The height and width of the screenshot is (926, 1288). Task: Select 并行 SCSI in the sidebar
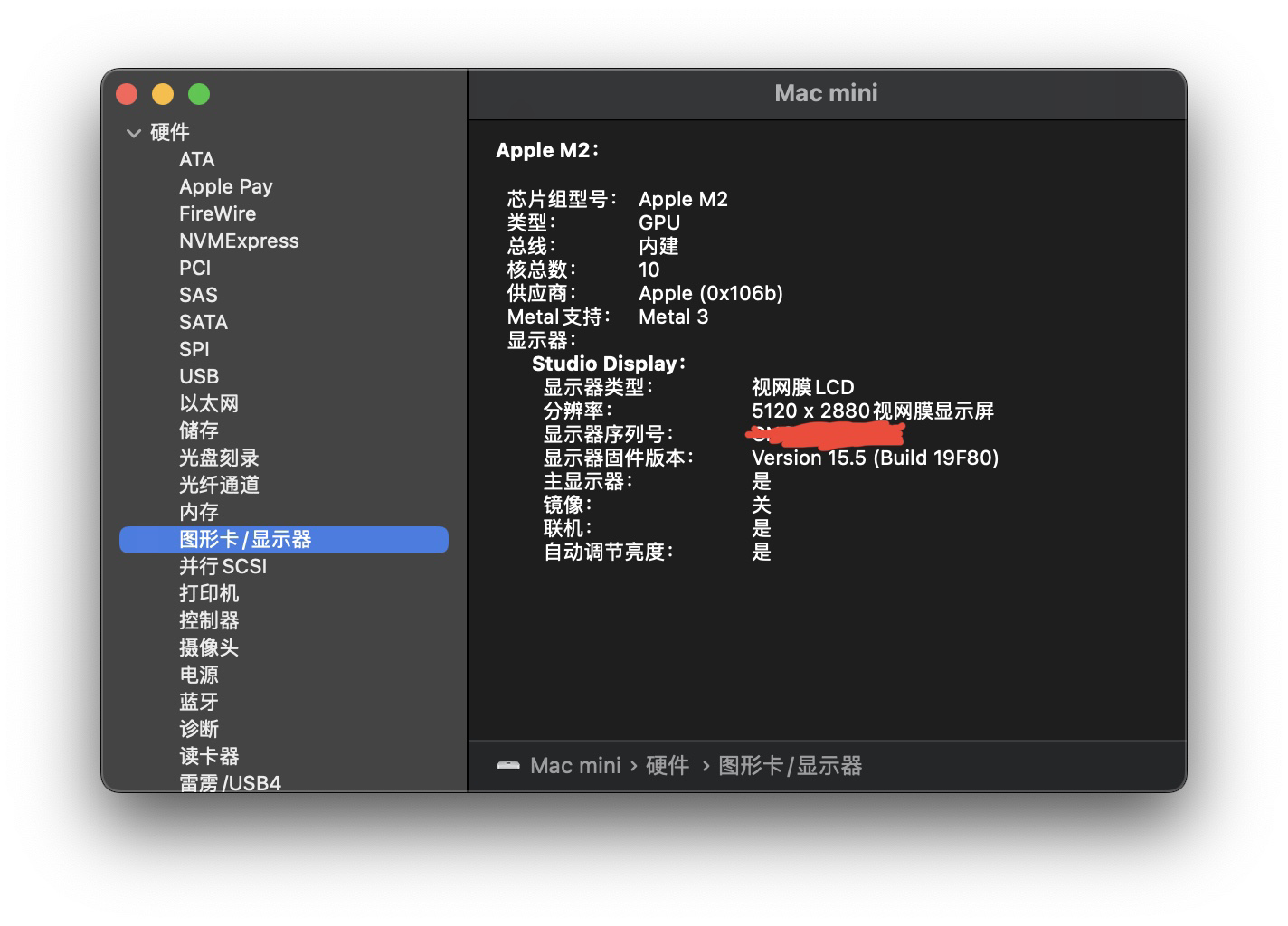[223, 566]
